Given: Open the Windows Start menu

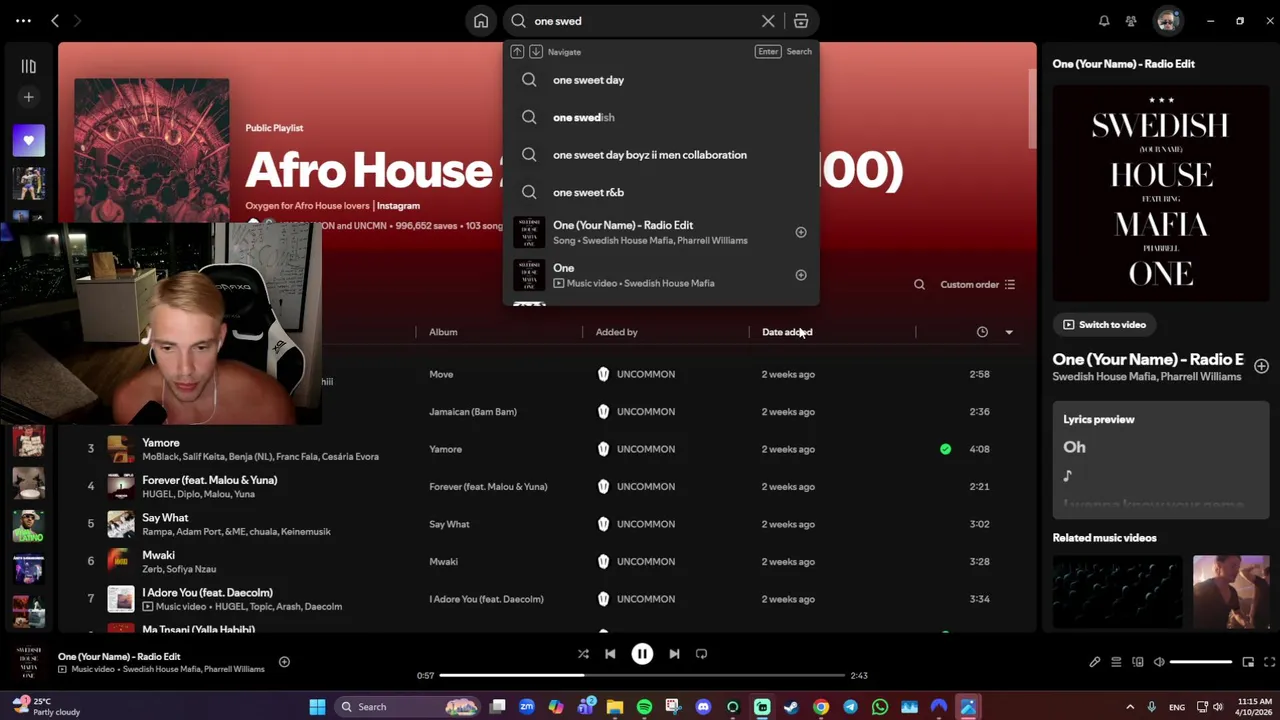Looking at the screenshot, I should (317, 707).
